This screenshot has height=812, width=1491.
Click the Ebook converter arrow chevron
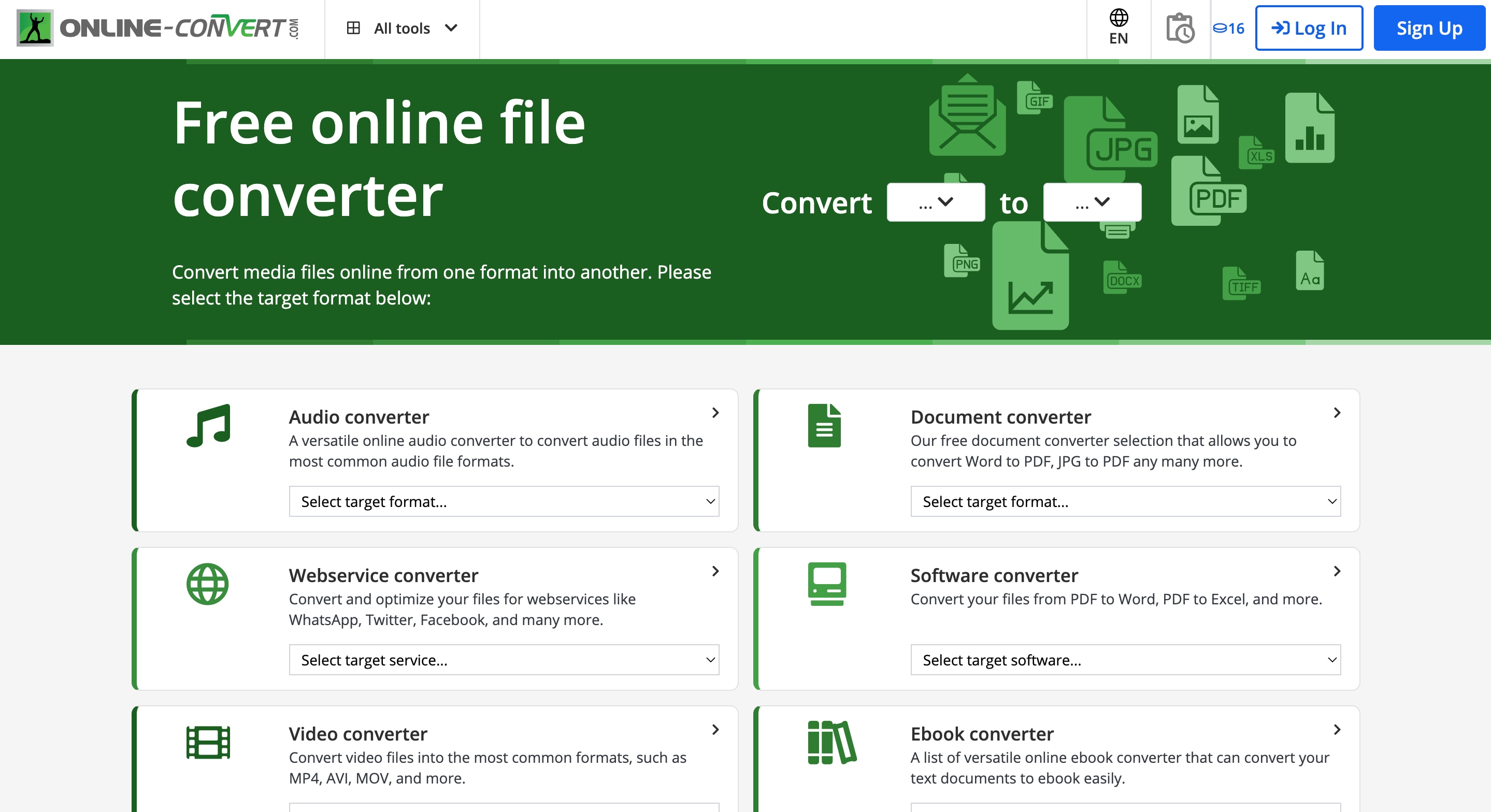[x=1337, y=730]
